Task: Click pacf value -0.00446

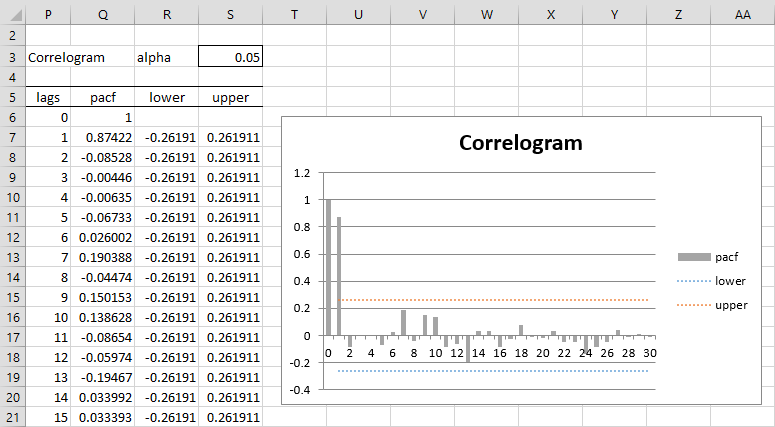Action: pyautogui.click(x=102, y=177)
